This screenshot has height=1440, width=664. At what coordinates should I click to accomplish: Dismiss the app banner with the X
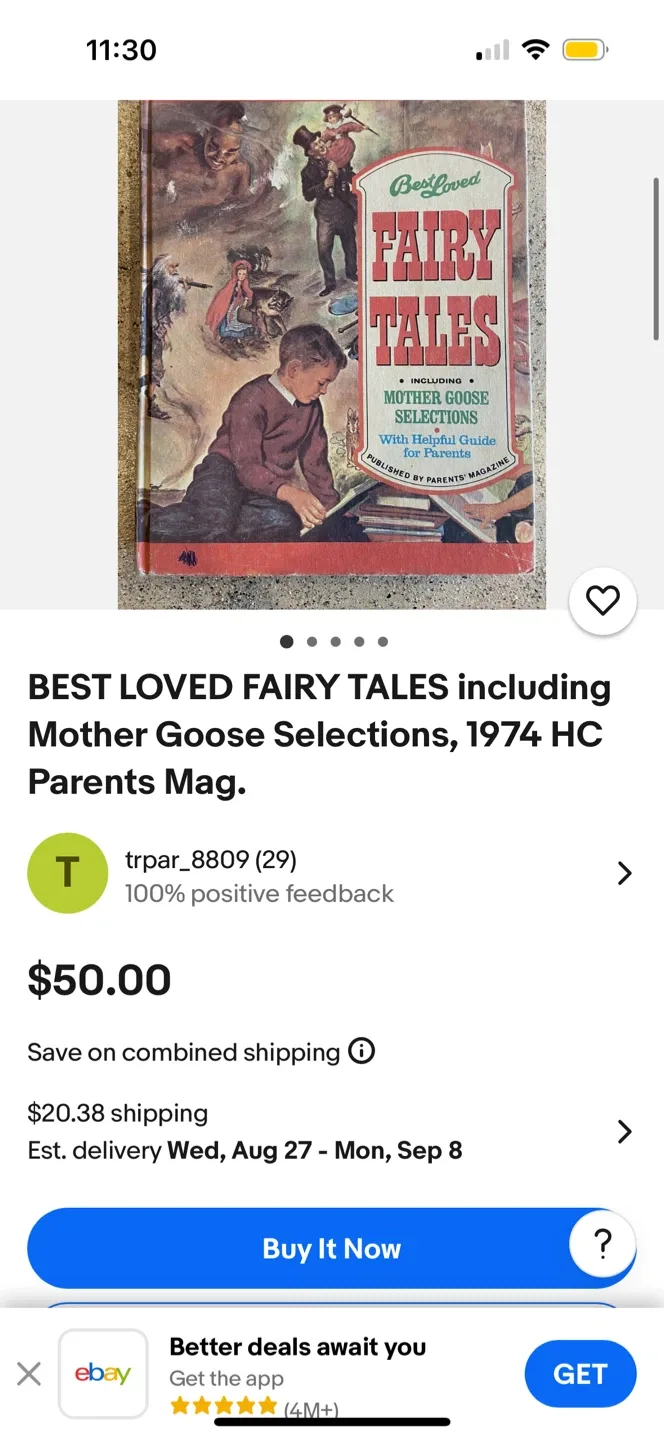point(29,1373)
